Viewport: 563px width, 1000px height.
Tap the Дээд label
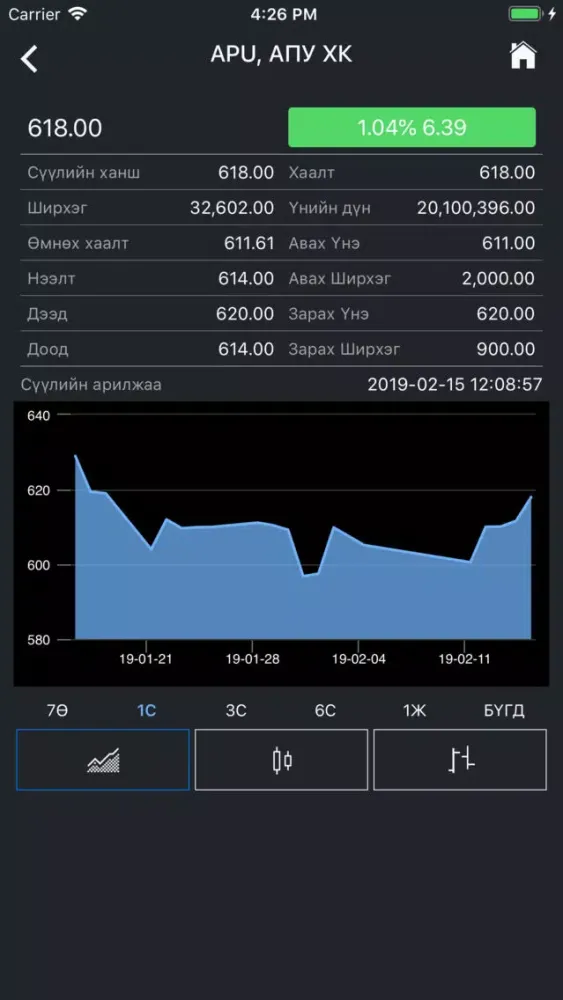pyautogui.click(x=47, y=314)
